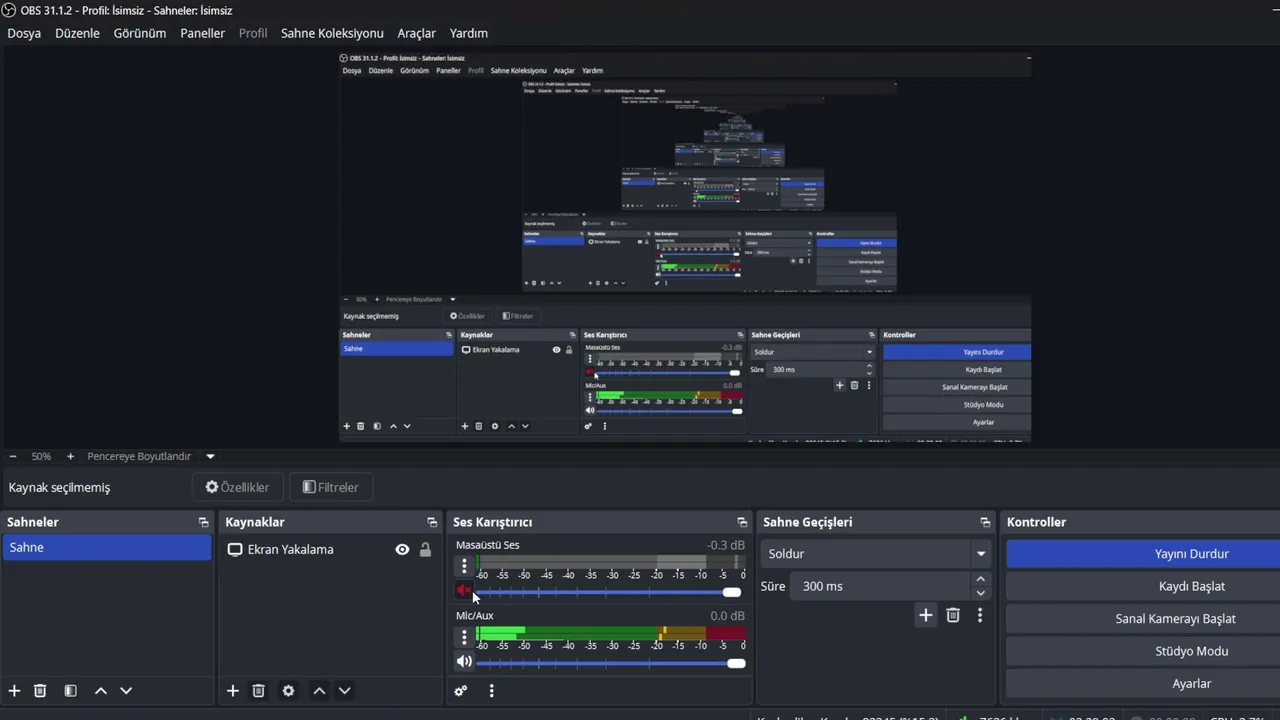Open the Paneller menu
Viewport: 1280px width, 720px height.
202,33
